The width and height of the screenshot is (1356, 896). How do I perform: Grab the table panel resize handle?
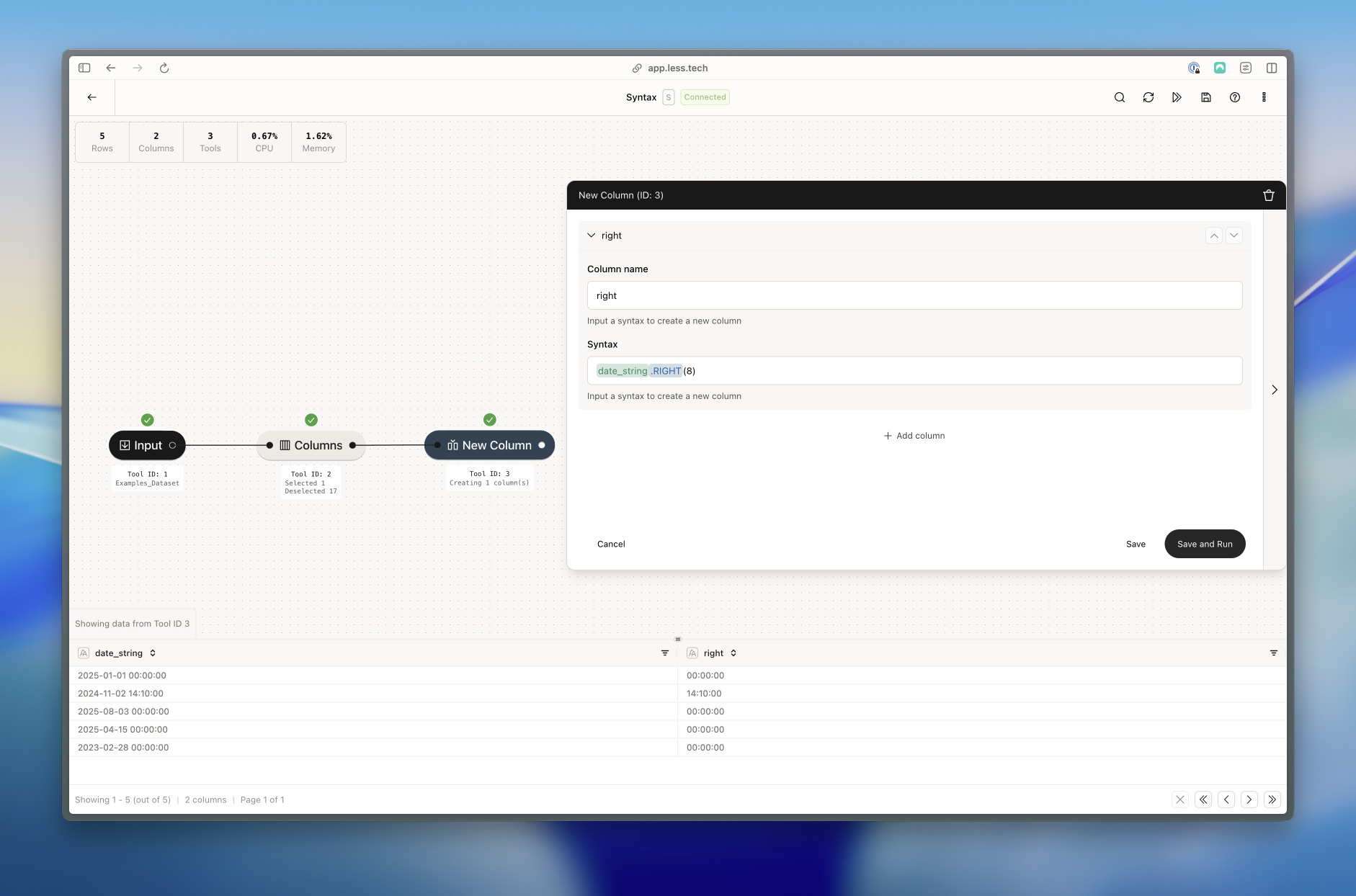(x=677, y=639)
